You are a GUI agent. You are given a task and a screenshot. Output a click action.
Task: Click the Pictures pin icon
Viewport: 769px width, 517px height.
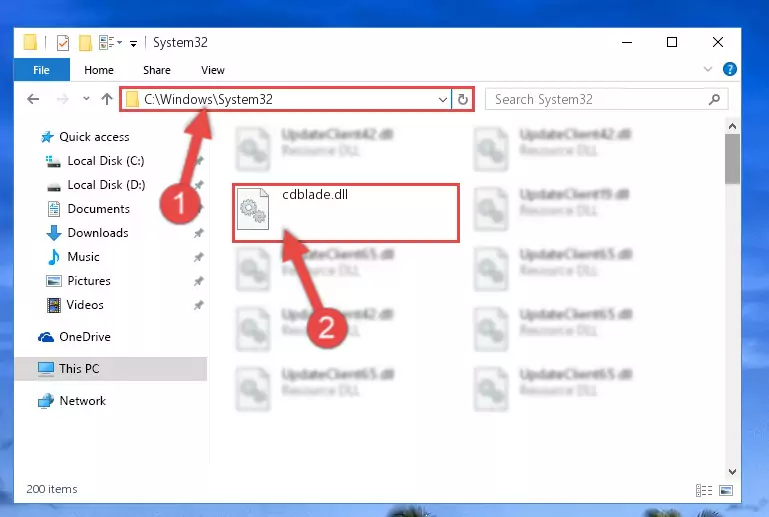click(x=198, y=281)
